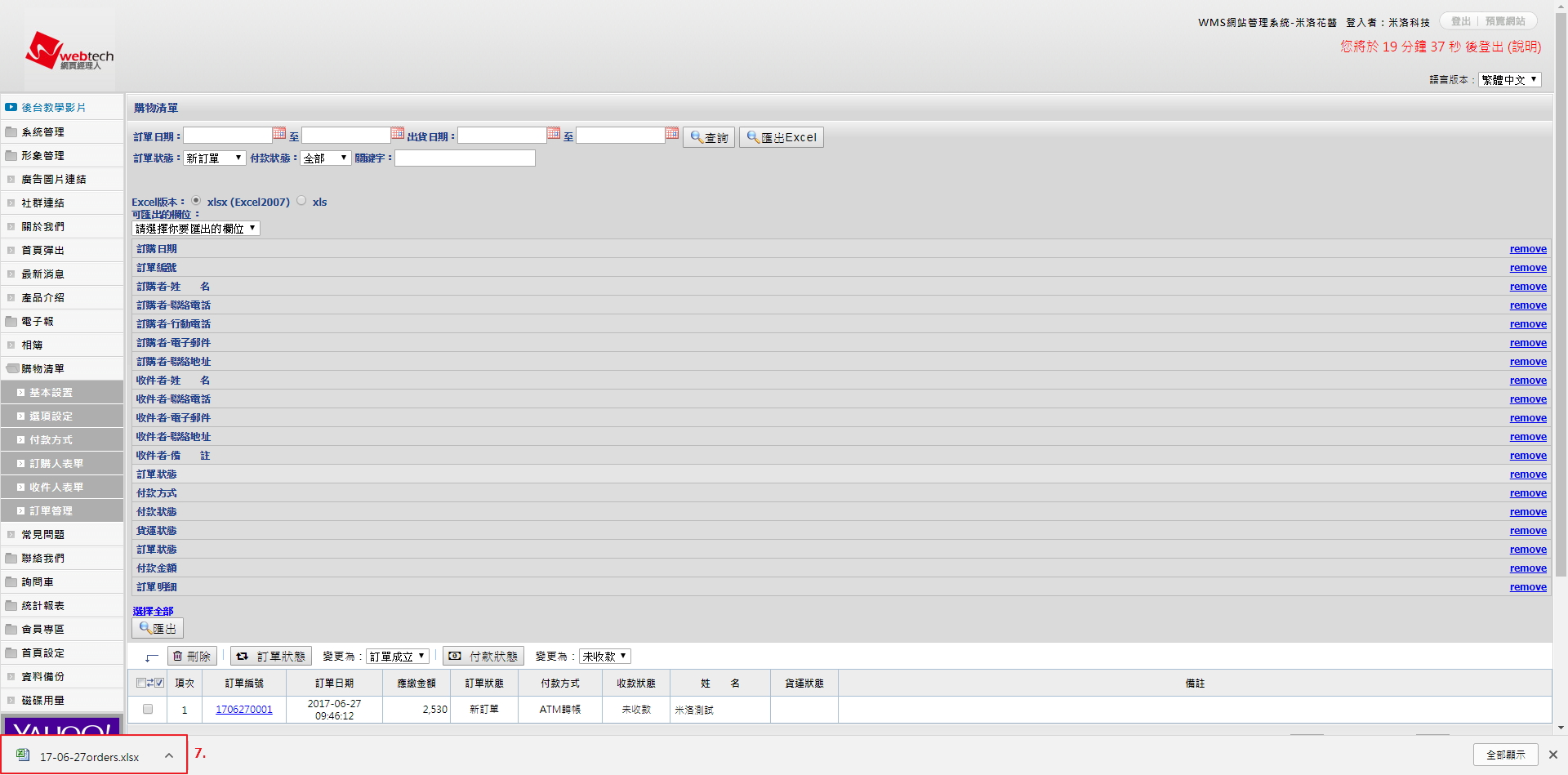
Task: Click the 系統管理 folder icon
Action: [11, 131]
